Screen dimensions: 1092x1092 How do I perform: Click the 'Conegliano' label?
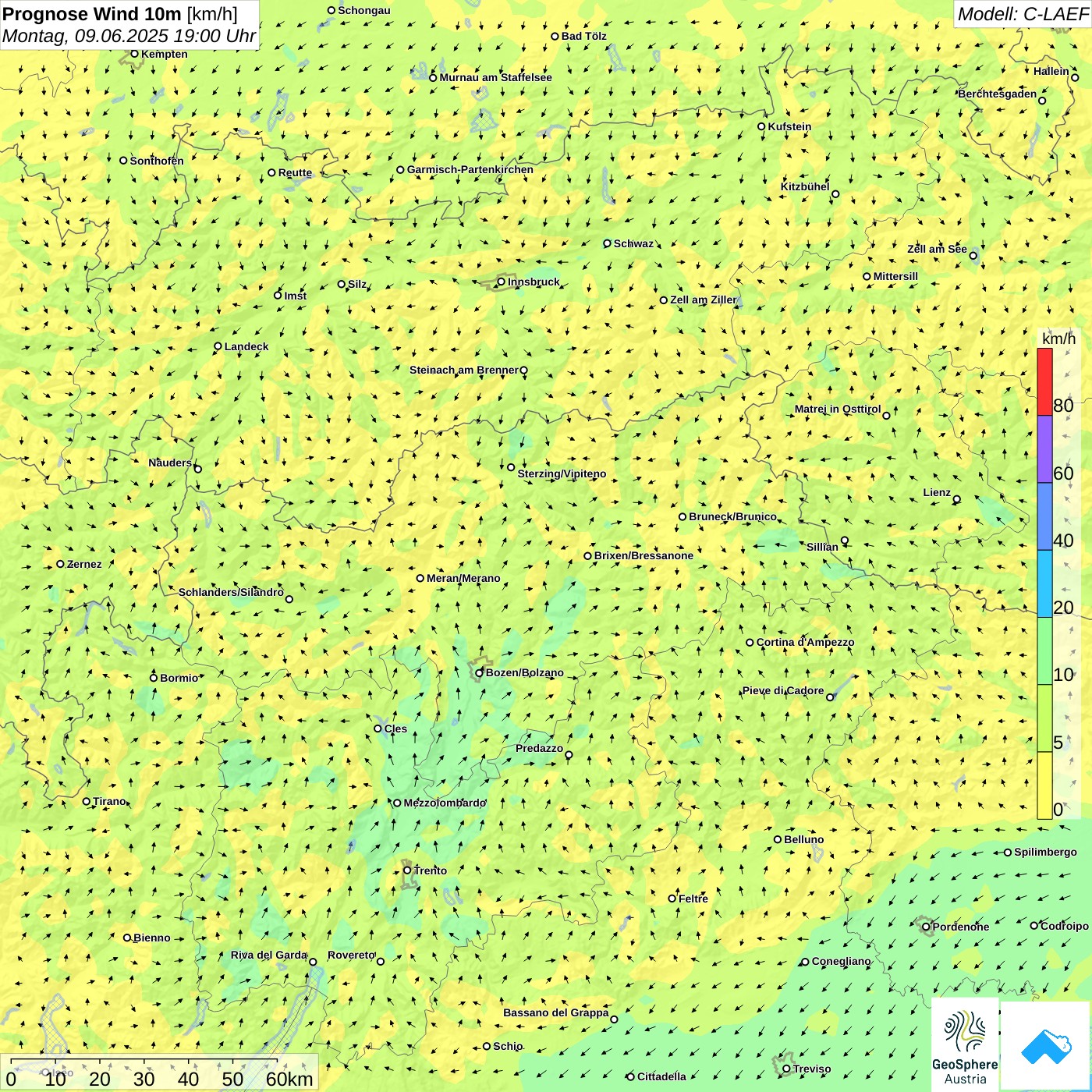coord(841,961)
